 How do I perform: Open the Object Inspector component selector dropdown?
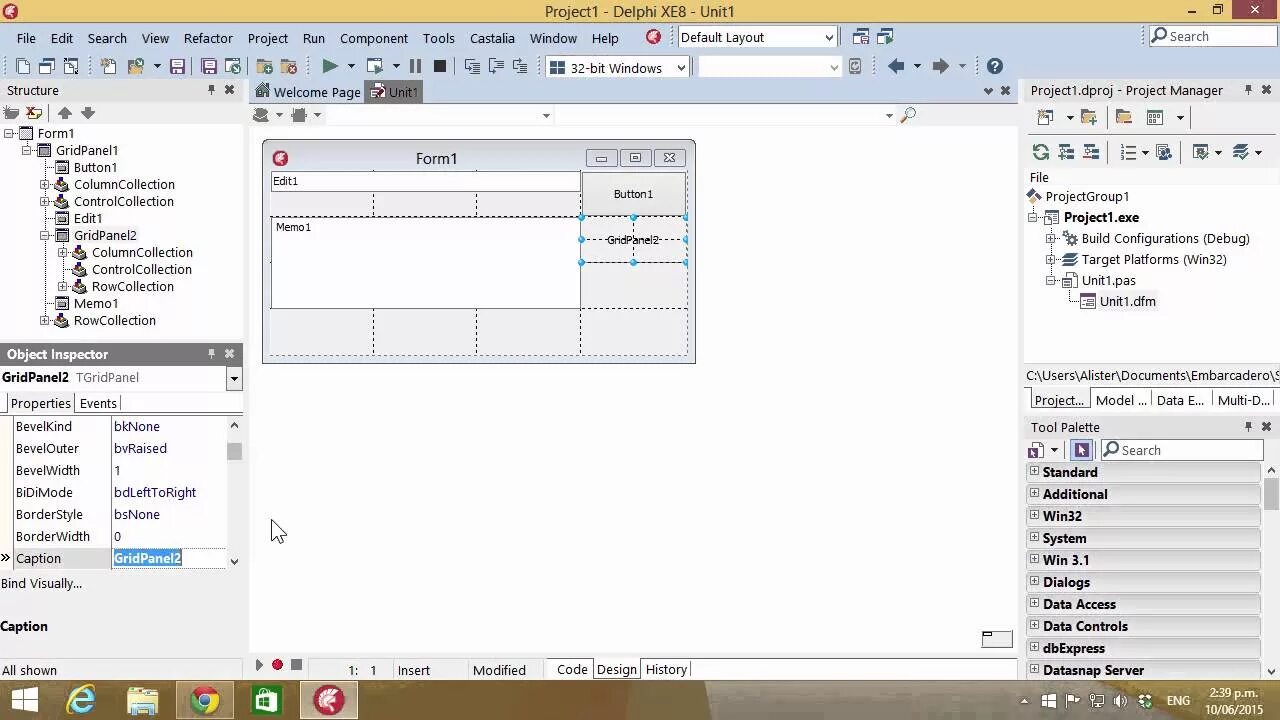[x=234, y=378]
